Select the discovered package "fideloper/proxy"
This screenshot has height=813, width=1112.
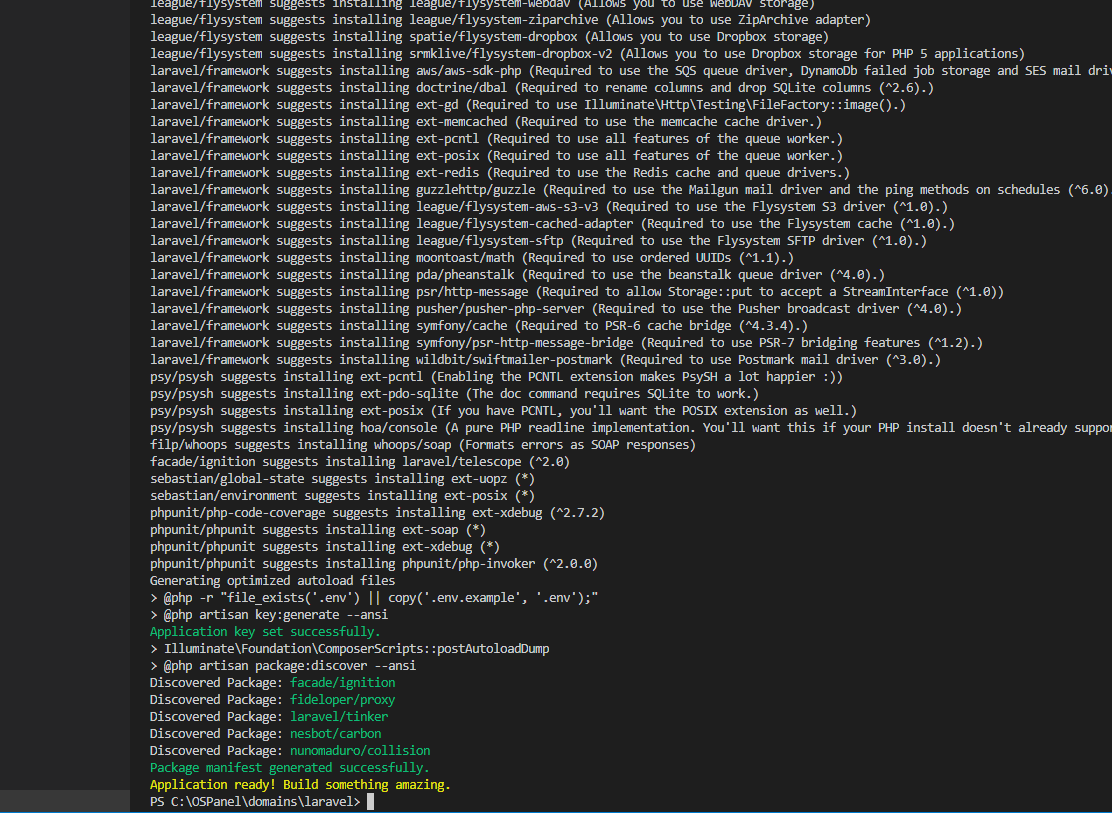point(343,699)
